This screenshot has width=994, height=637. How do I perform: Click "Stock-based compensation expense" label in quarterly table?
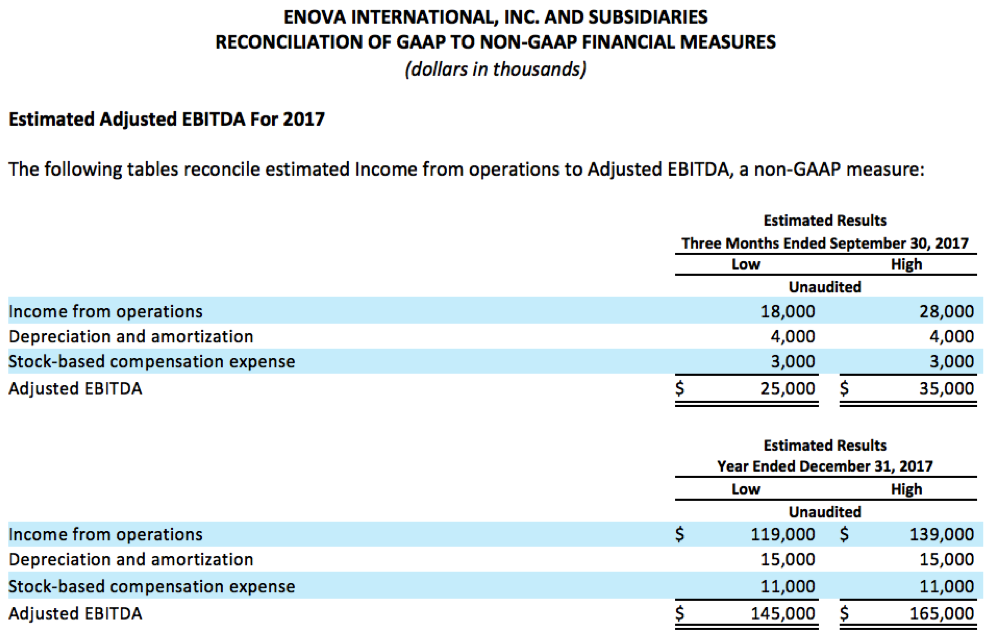point(152,362)
